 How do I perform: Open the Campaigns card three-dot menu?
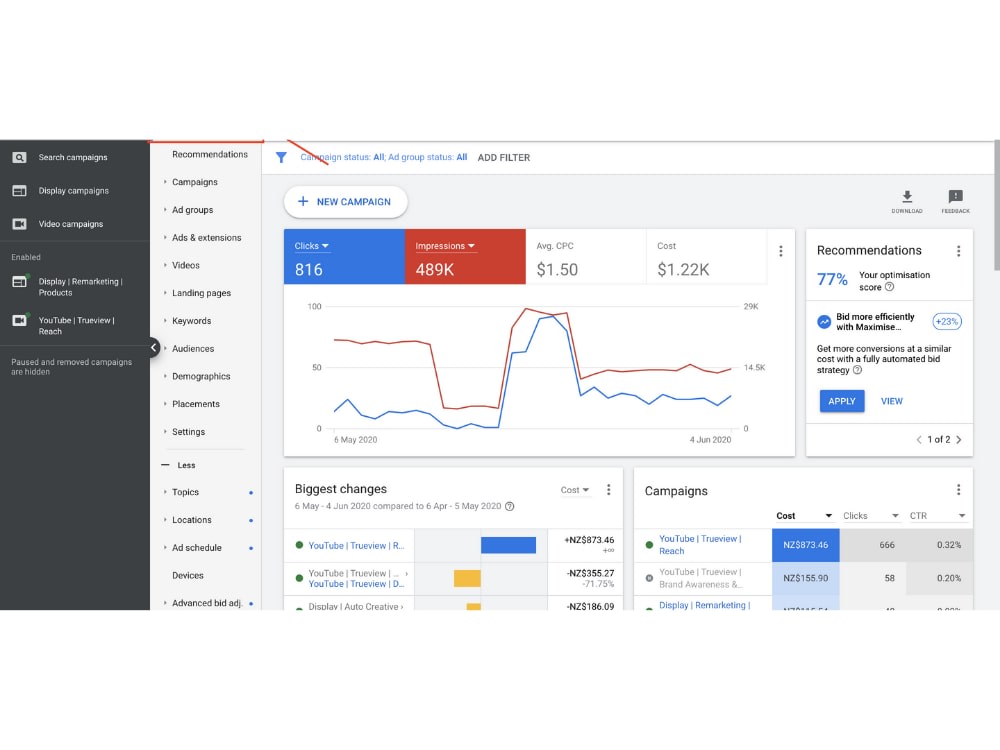click(958, 490)
